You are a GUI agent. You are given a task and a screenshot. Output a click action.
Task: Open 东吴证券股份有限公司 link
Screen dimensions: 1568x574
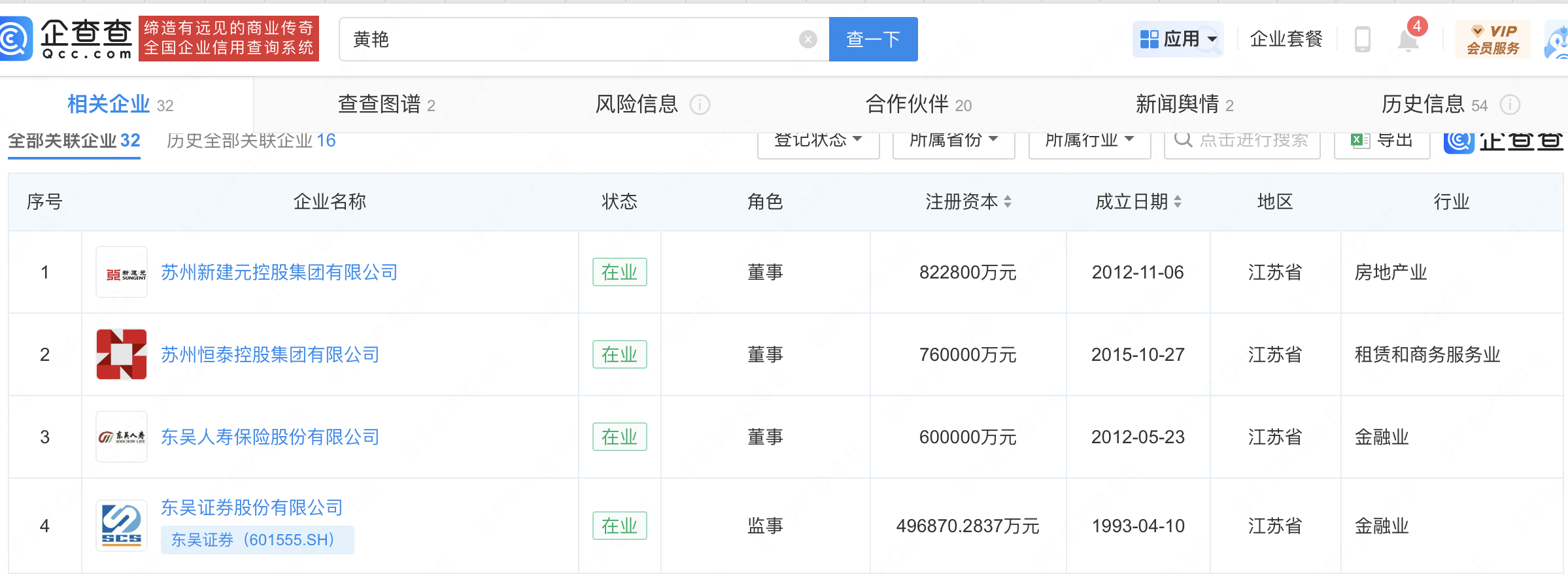pyautogui.click(x=252, y=507)
